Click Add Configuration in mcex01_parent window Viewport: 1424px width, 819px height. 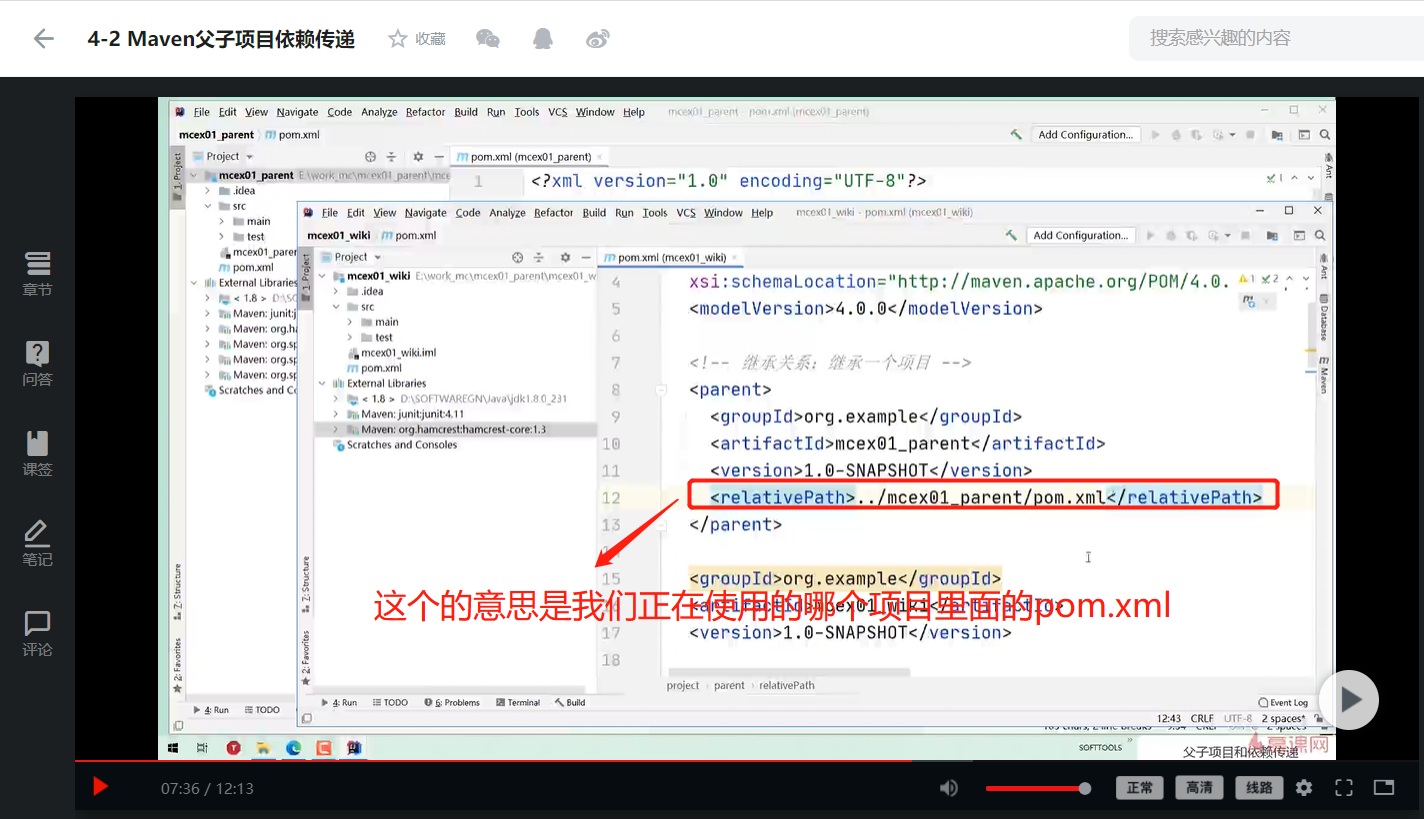(1086, 134)
